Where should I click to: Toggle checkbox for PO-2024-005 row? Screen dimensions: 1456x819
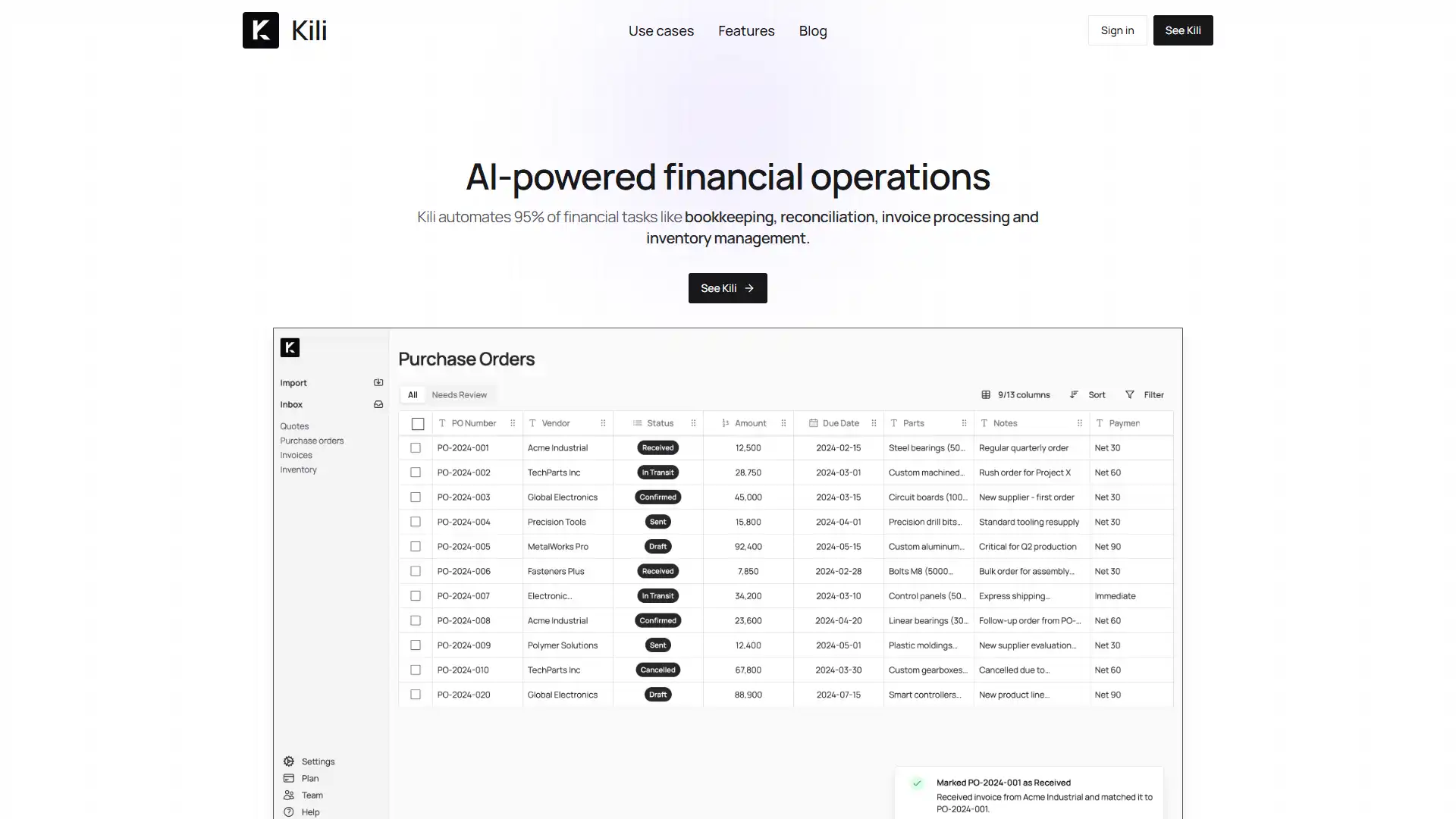(x=416, y=546)
